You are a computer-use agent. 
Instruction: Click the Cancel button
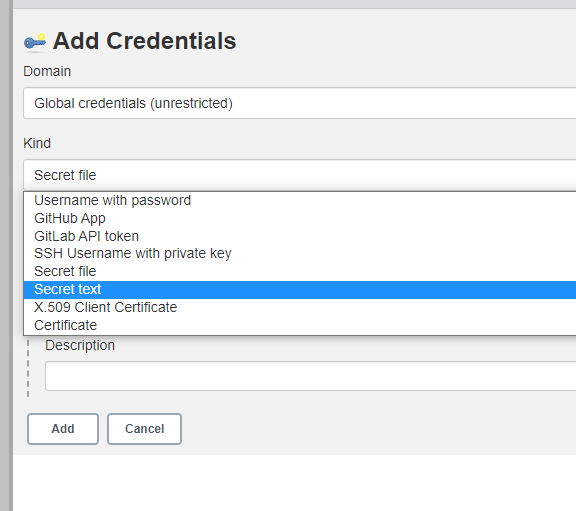coord(144,429)
